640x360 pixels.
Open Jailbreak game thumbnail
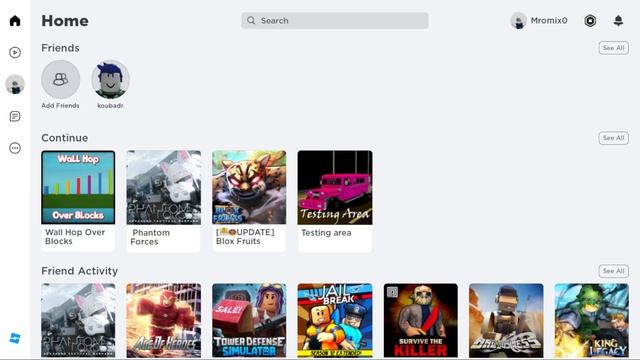point(335,320)
